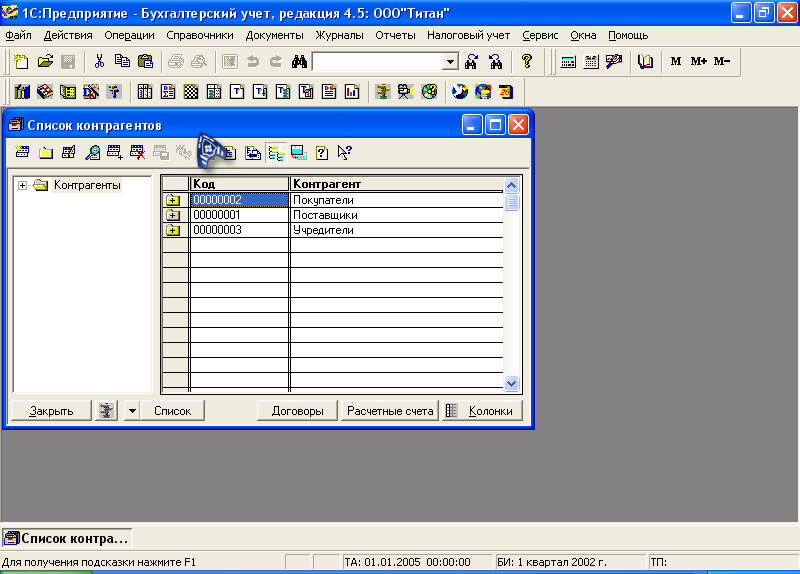800x574 pixels.
Task: Toggle hierarchical list tree view button
Action: 276,152
